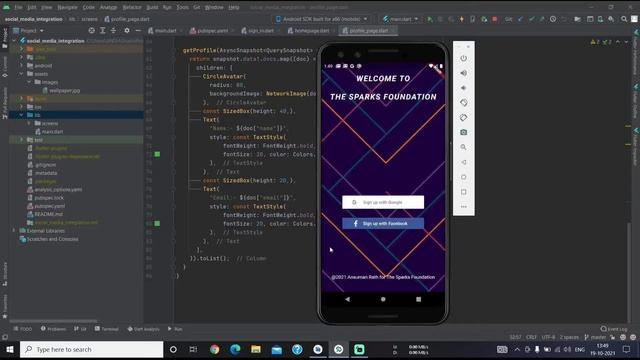
Task: Open the Project view selector dropdown
Action: tap(29, 31)
